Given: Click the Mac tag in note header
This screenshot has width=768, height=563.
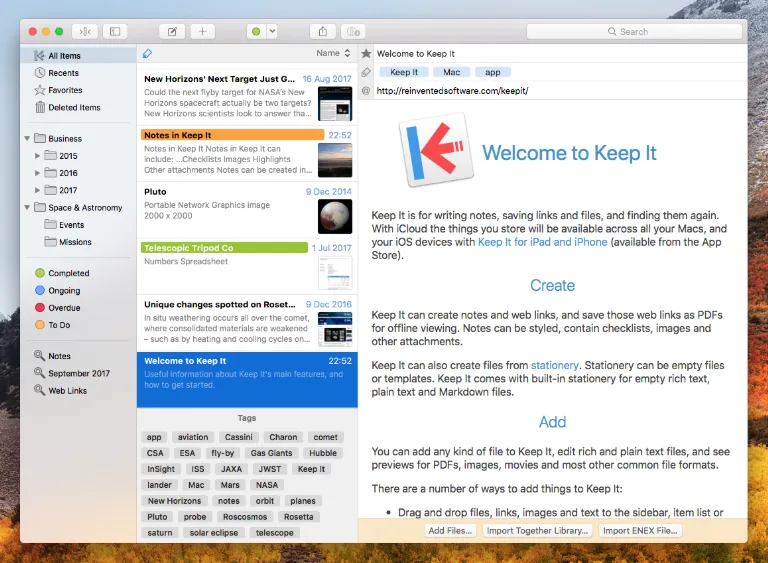Looking at the screenshot, I should pyautogui.click(x=452, y=73).
